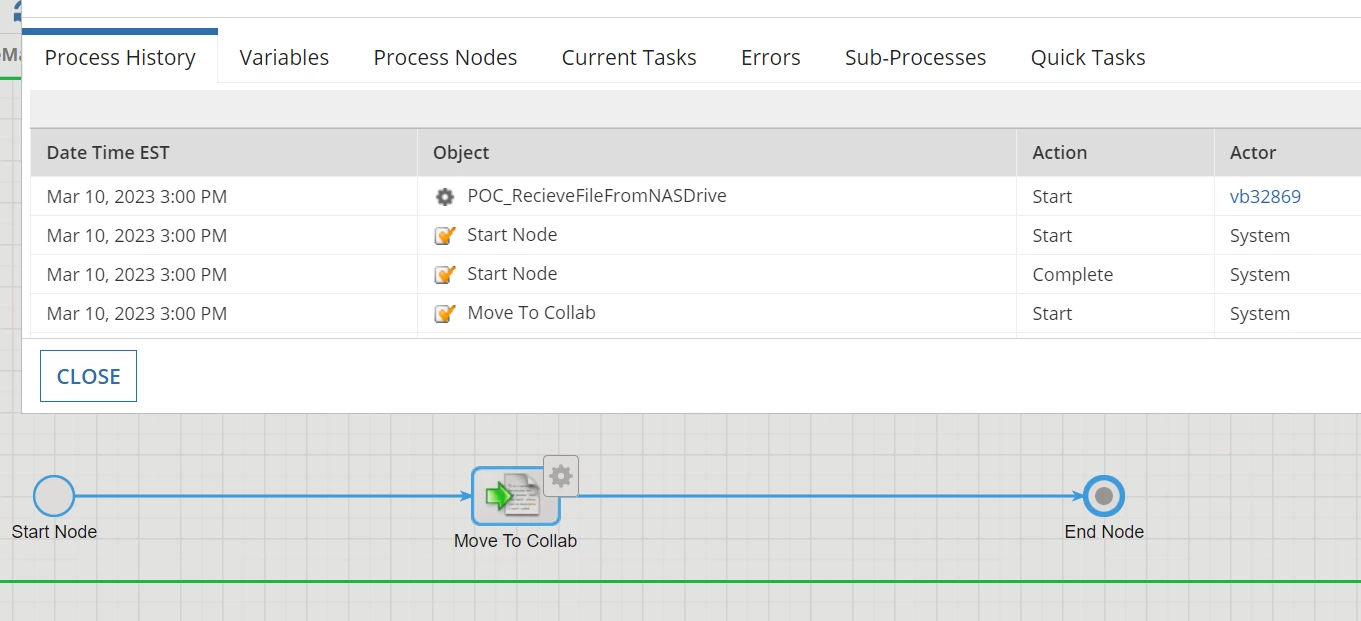The width and height of the screenshot is (1361, 621).
Task: Select the End Node circle on canvas
Action: 1104,496
